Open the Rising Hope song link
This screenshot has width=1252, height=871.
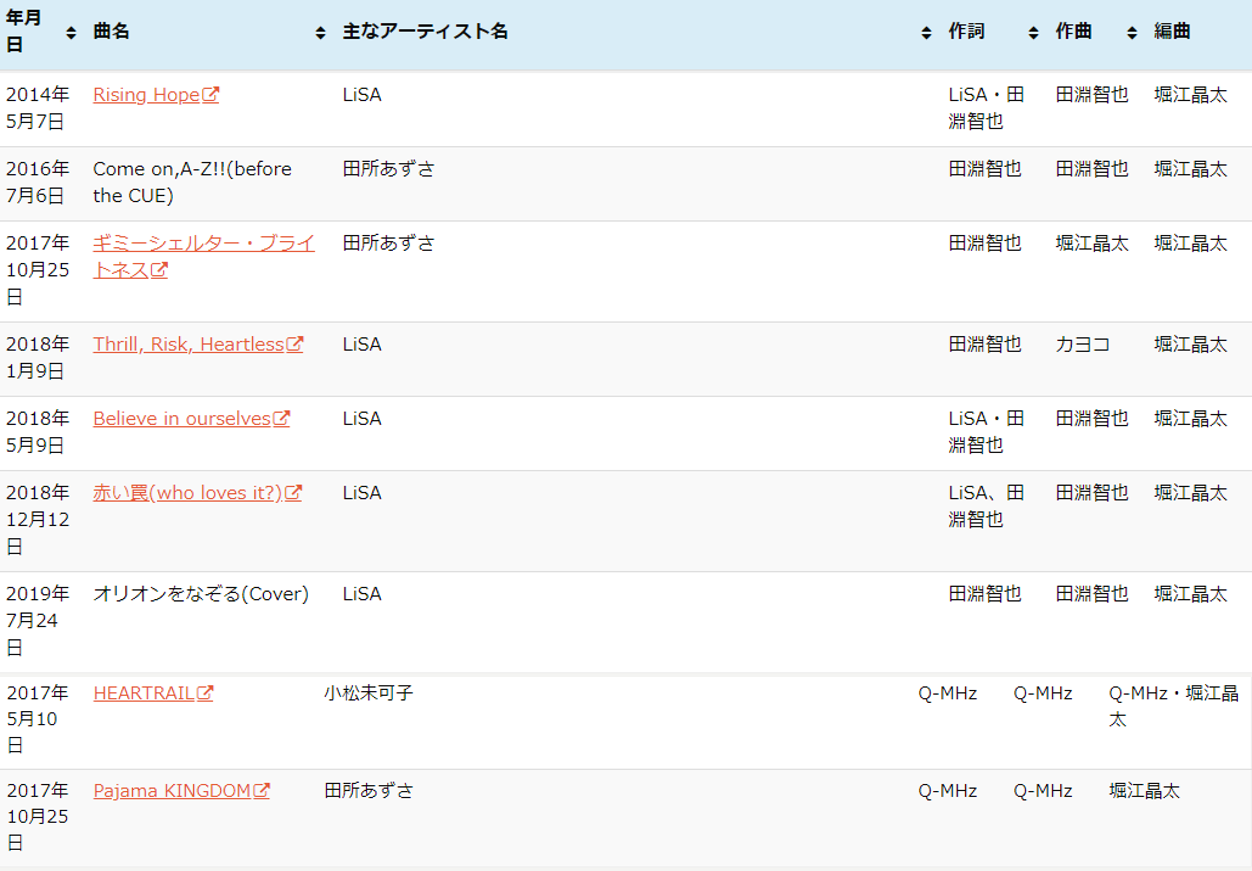[146, 95]
